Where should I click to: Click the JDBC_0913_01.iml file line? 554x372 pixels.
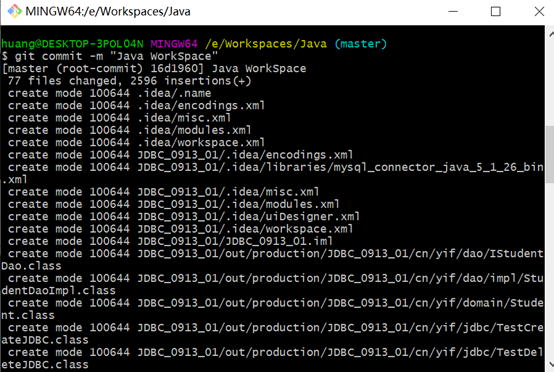[x=170, y=242]
